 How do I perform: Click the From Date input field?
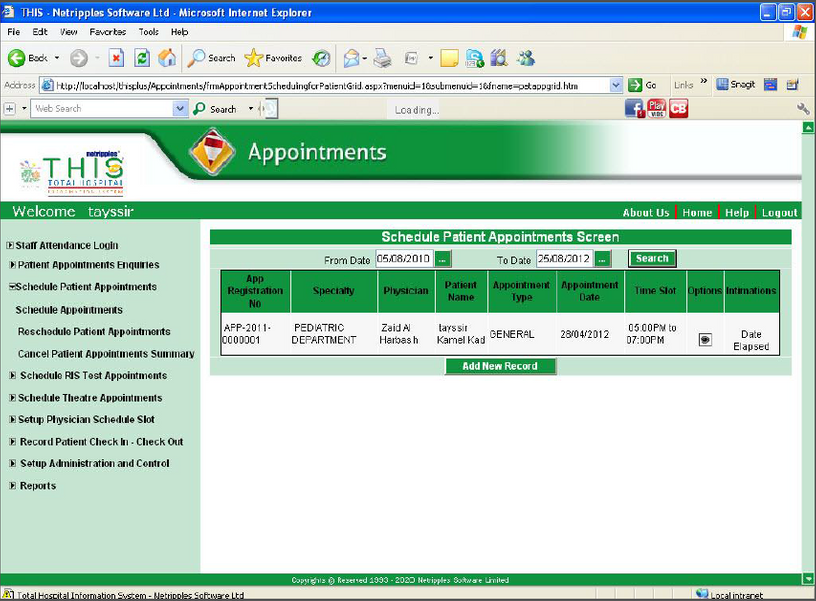404,259
